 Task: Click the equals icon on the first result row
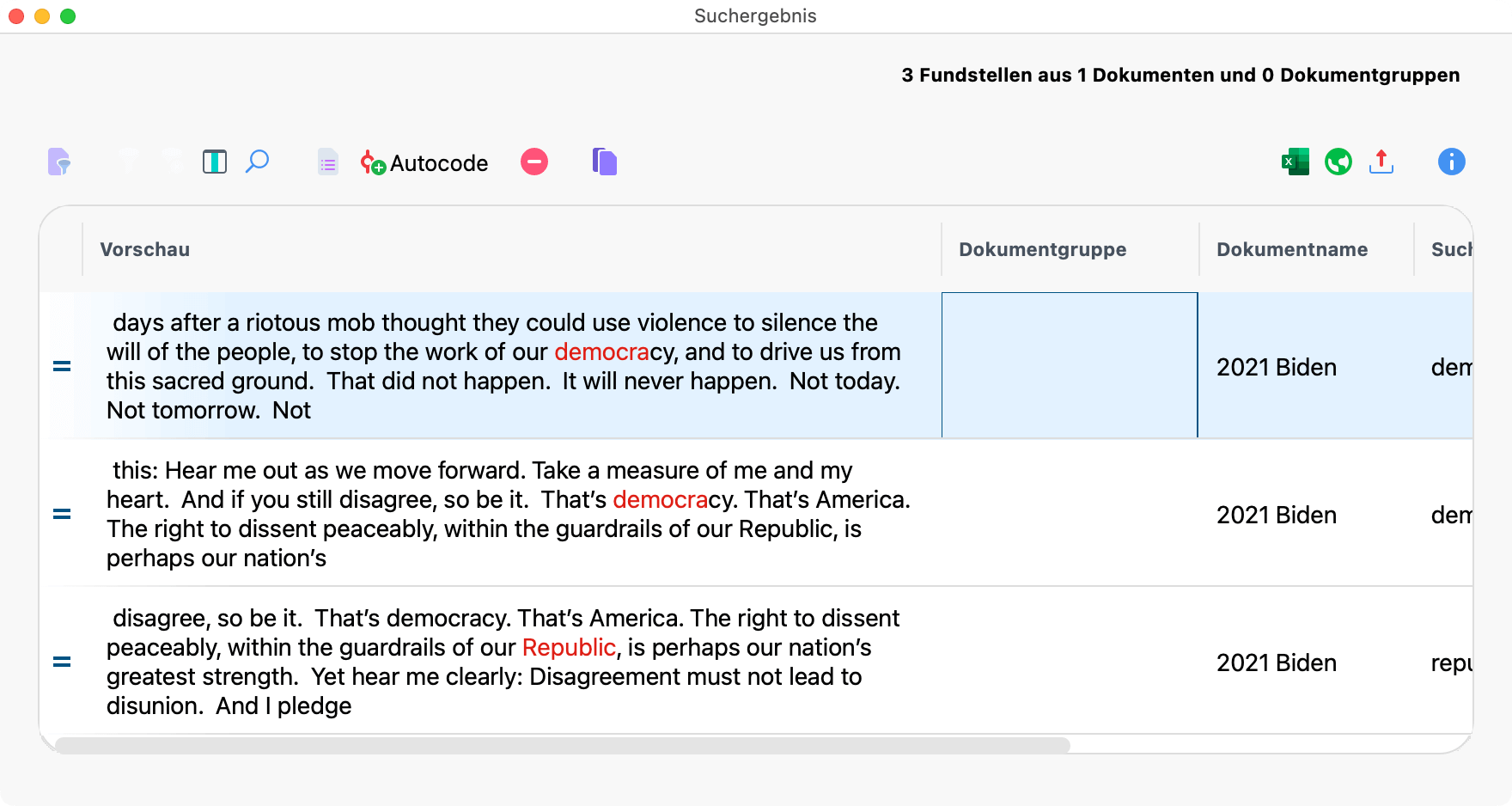[x=62, y=366]
